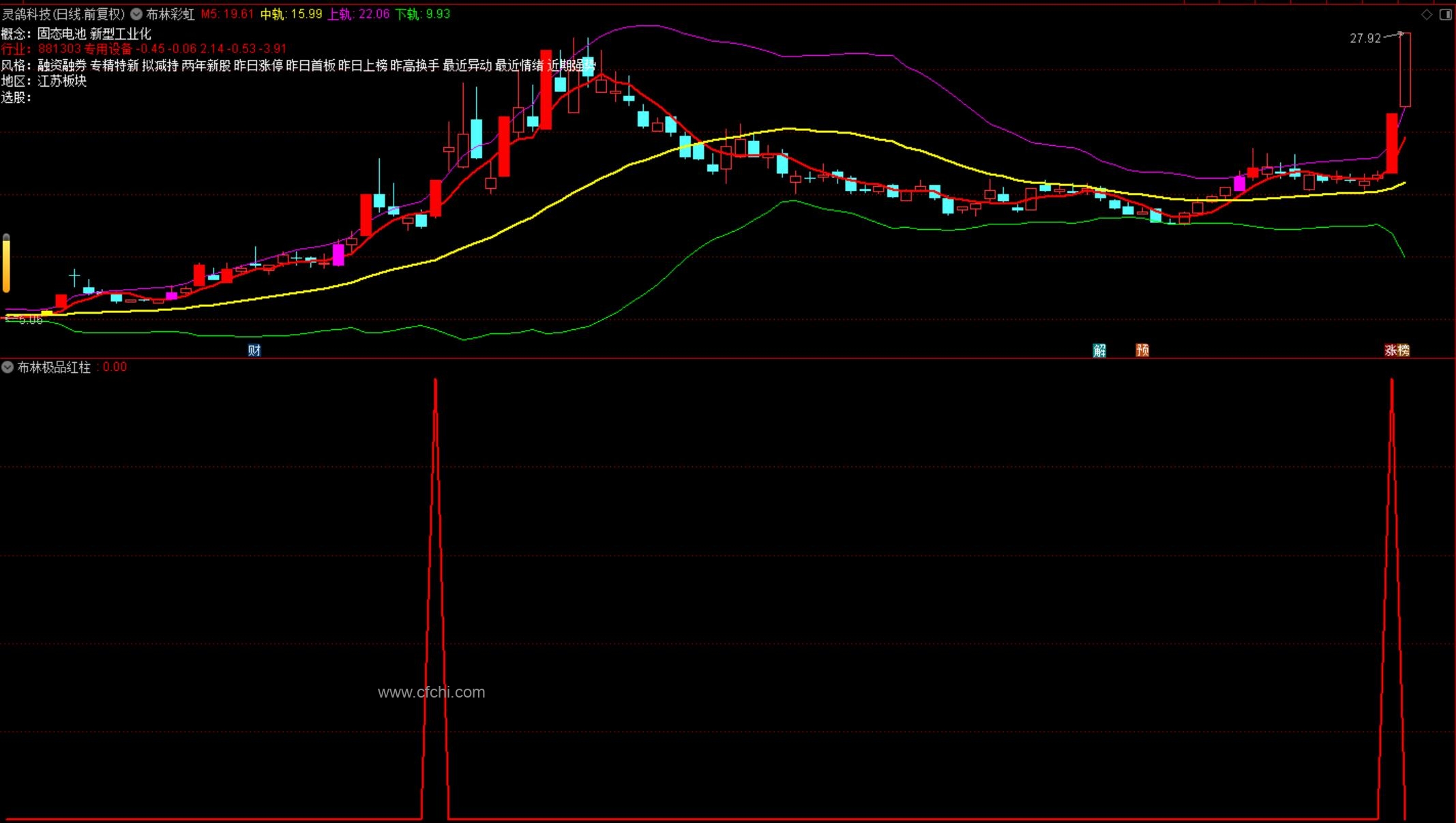The width and height of the screenshot is (1456, 823).
Task: Open the 布林彩虹 indicator dropdown arrow
Action: pos(136,14)
